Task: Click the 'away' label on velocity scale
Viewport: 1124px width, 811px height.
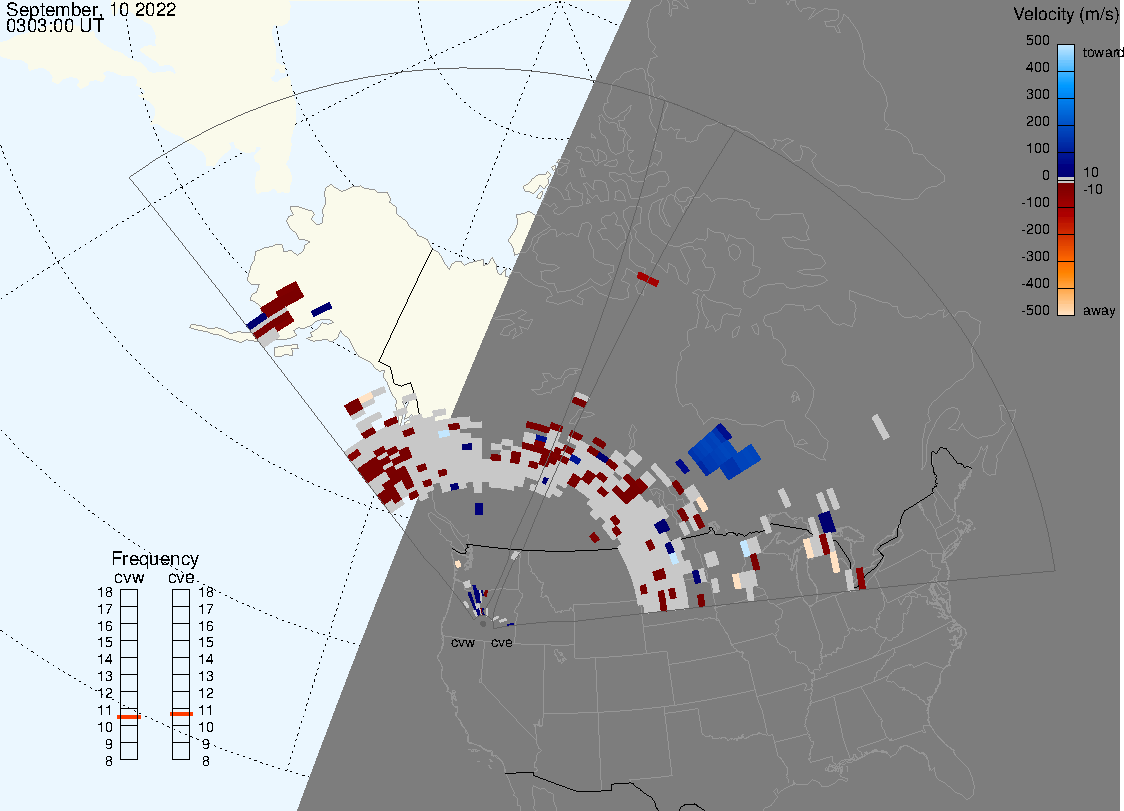Action: click(x=1099, y=310)
